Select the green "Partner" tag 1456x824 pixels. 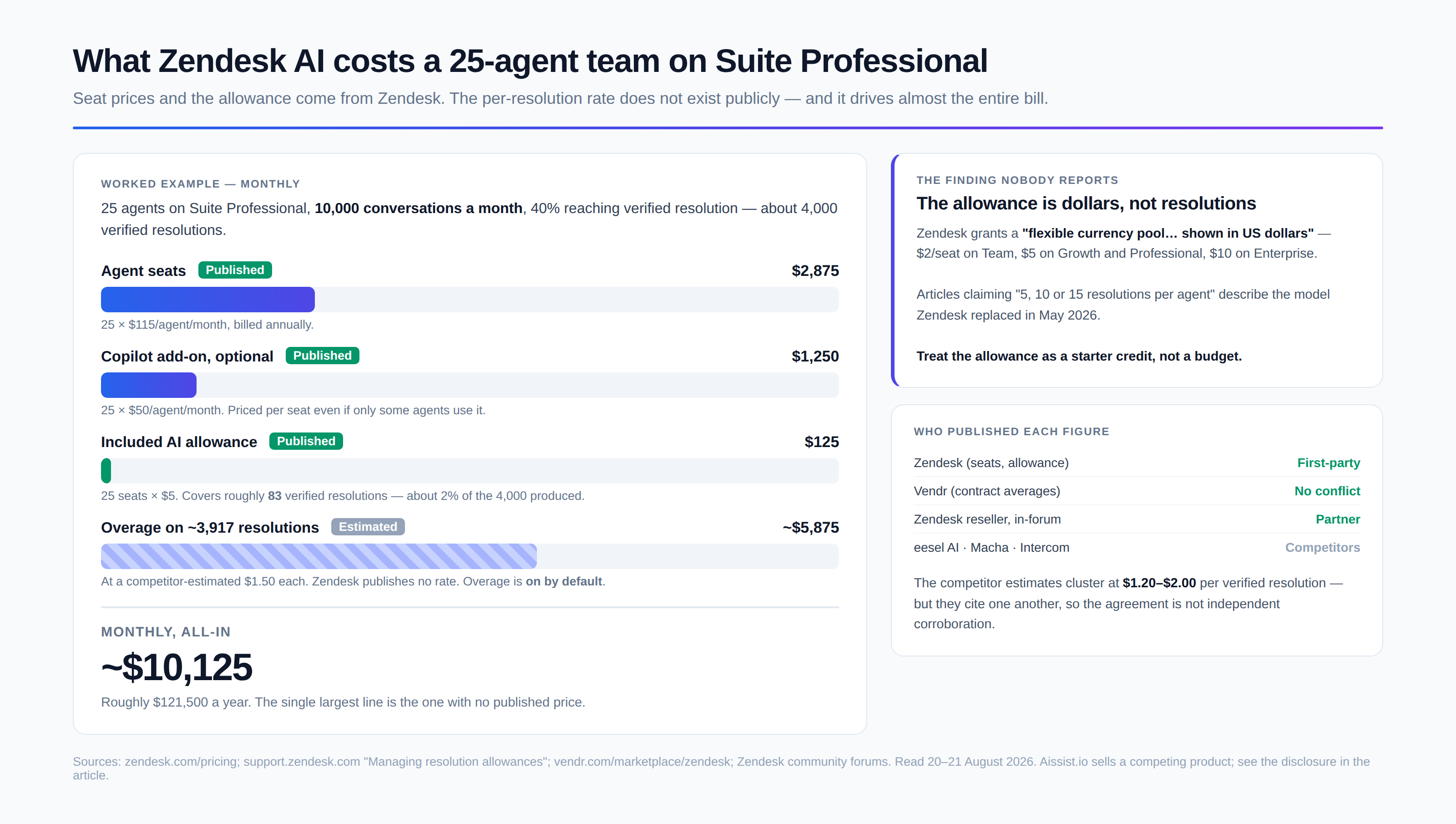1337,519
